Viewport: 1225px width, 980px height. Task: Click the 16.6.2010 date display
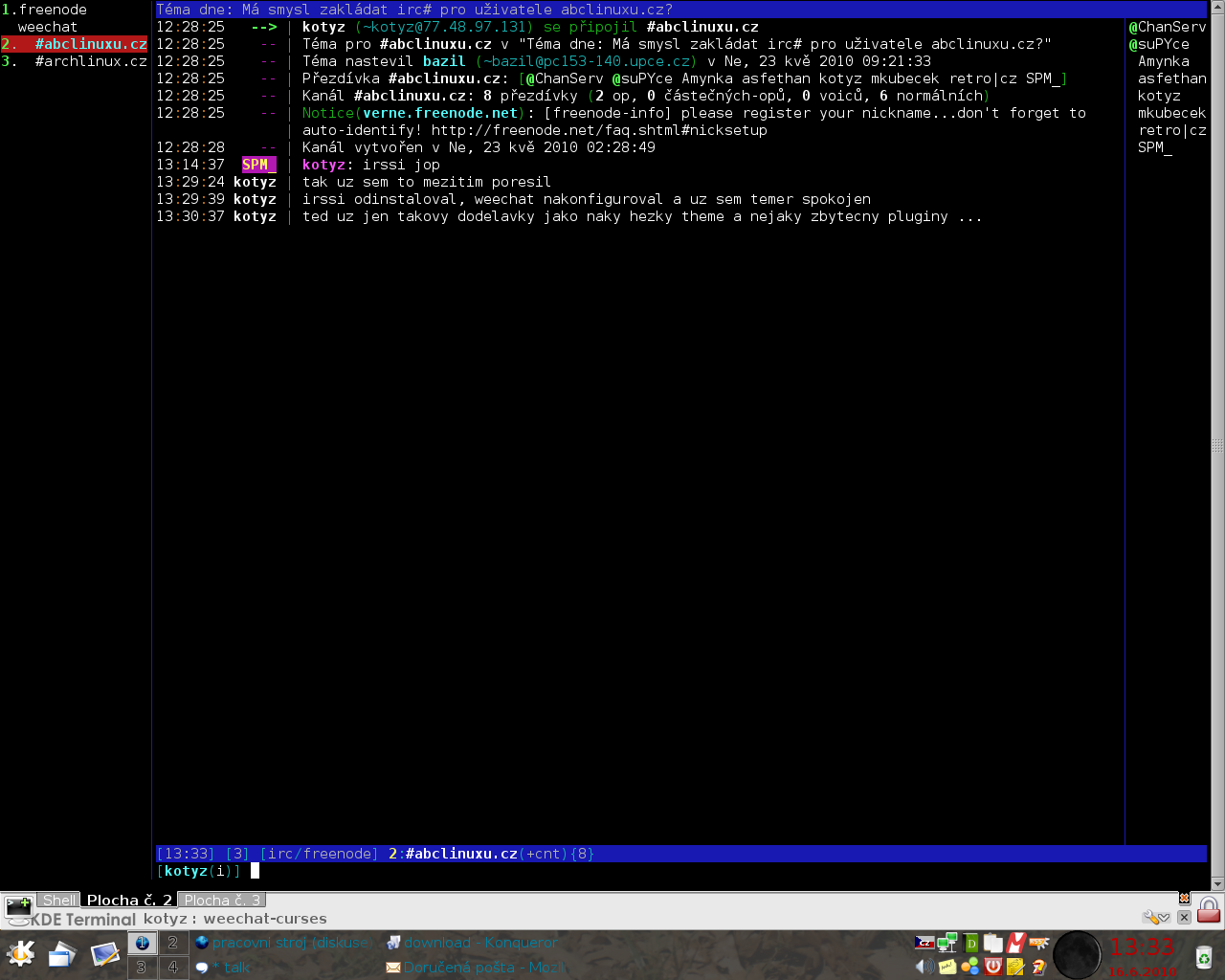click(x=1143, y=971)
